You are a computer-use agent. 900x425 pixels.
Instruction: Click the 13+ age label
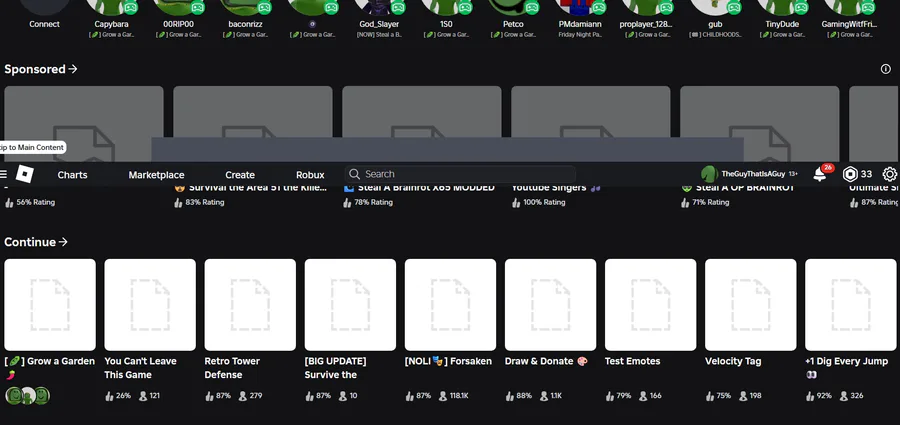(793, 174)
